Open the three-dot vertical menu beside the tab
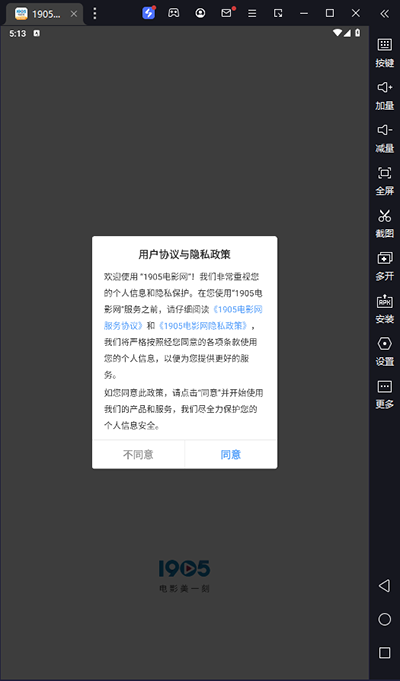The width and height of the screenshot is (400, 681). coord(95,13)
